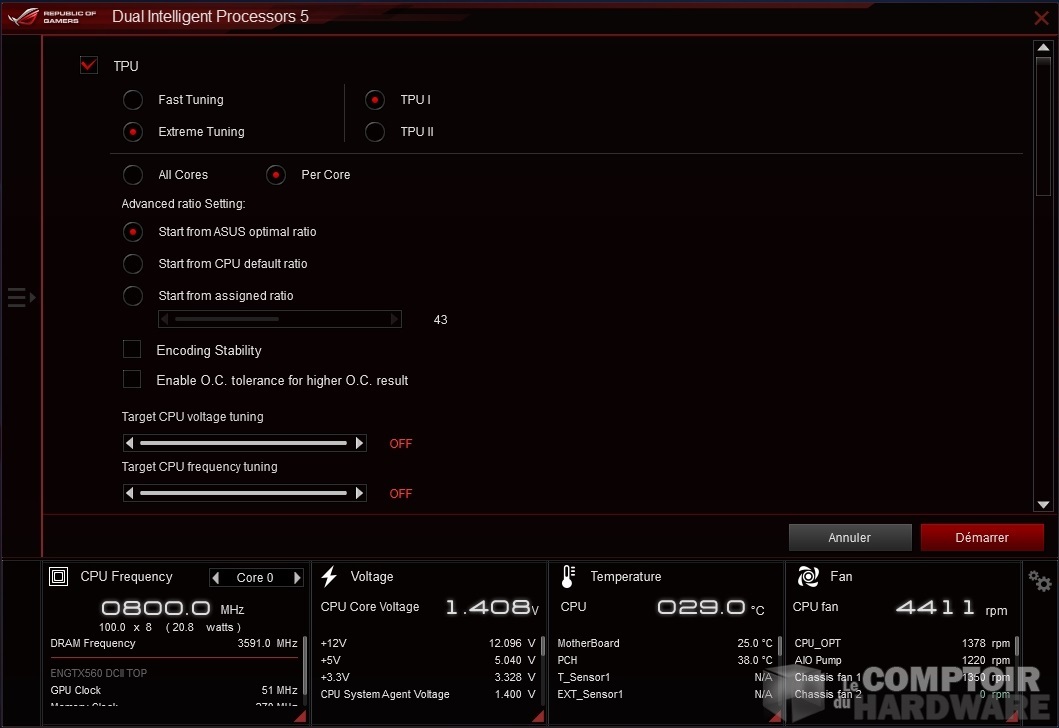This screenshot has width=1059, height=728.
Task: Click the Annuler button
Action: 850,538
